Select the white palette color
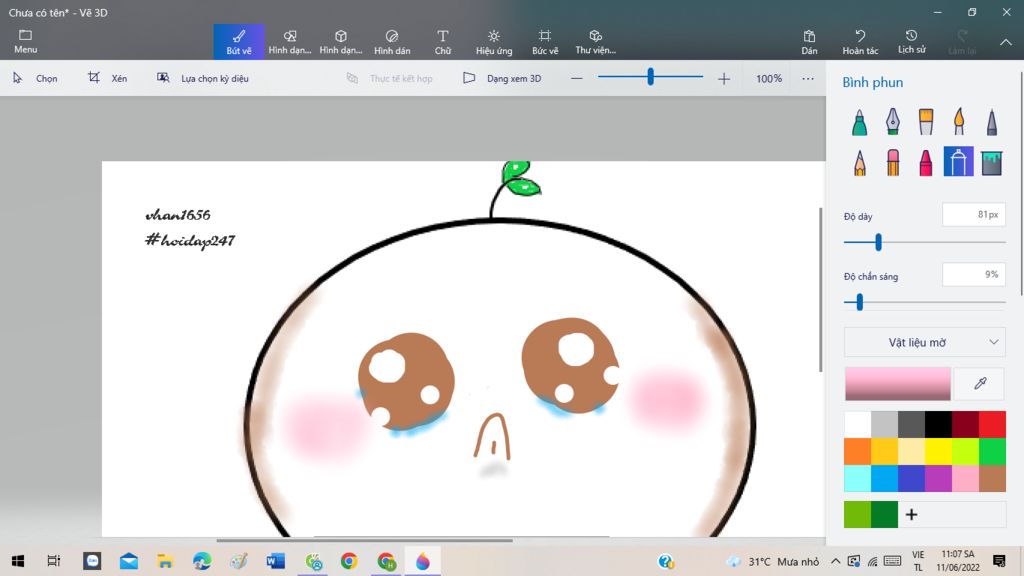Screen dimensions: 1024x576 click(857, 424)
